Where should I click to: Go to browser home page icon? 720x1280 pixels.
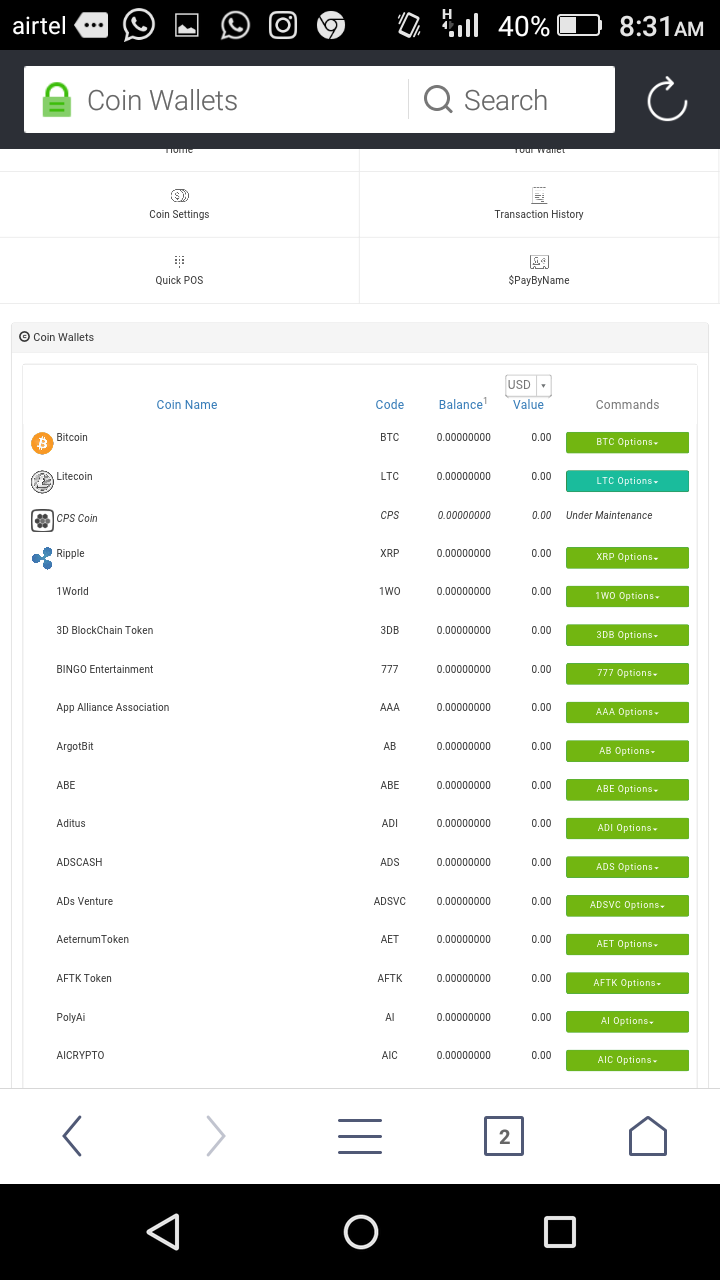648,1136
